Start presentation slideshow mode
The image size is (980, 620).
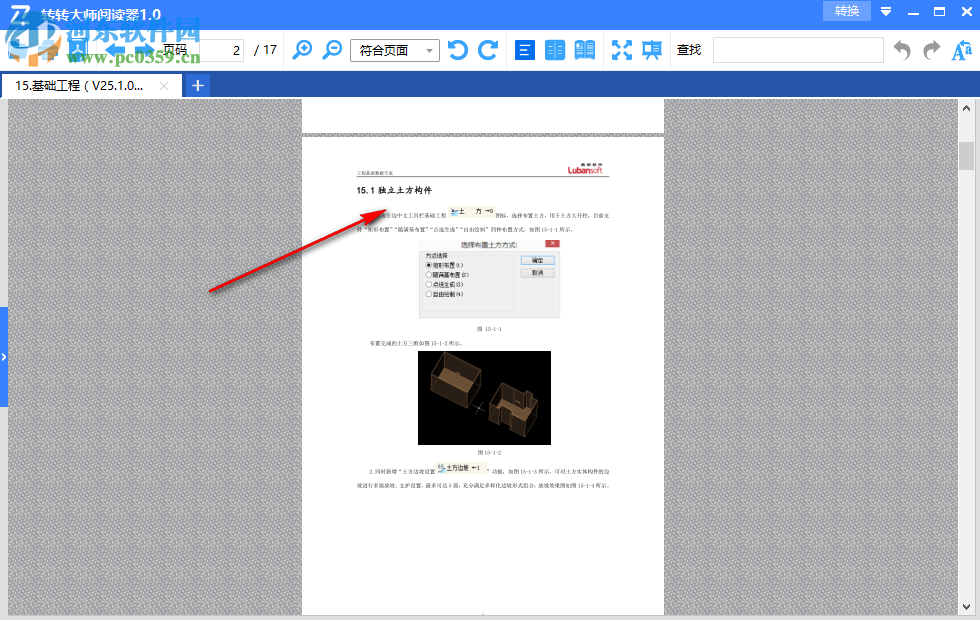tap(652, 50)
